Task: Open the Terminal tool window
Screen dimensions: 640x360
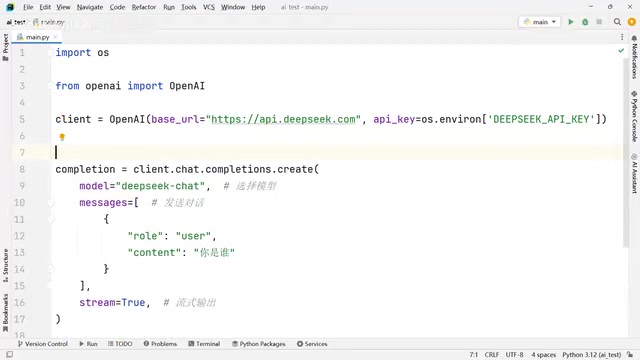Action: [x=204, y=344]
